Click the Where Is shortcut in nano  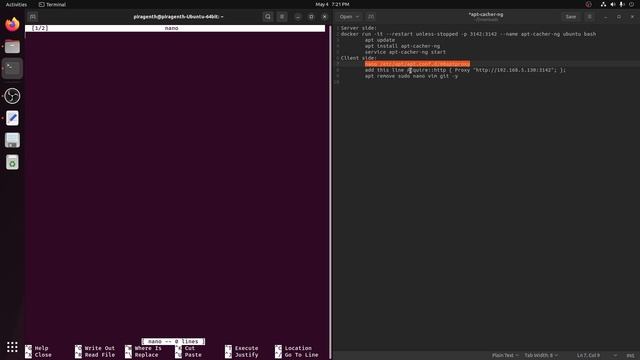pos(144,348)
